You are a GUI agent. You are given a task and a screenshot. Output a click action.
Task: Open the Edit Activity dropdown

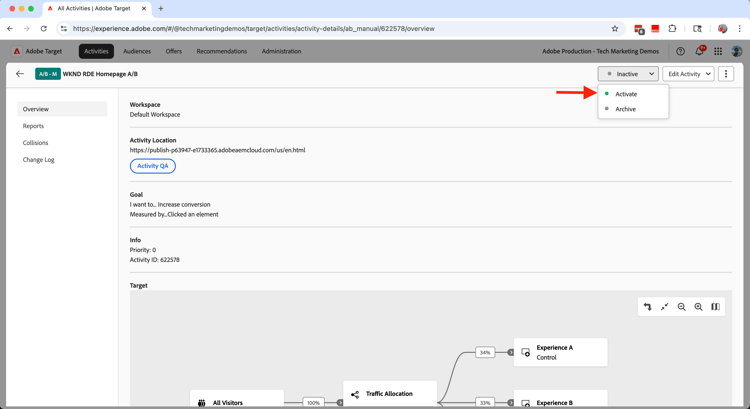click(x=688, y=74)
